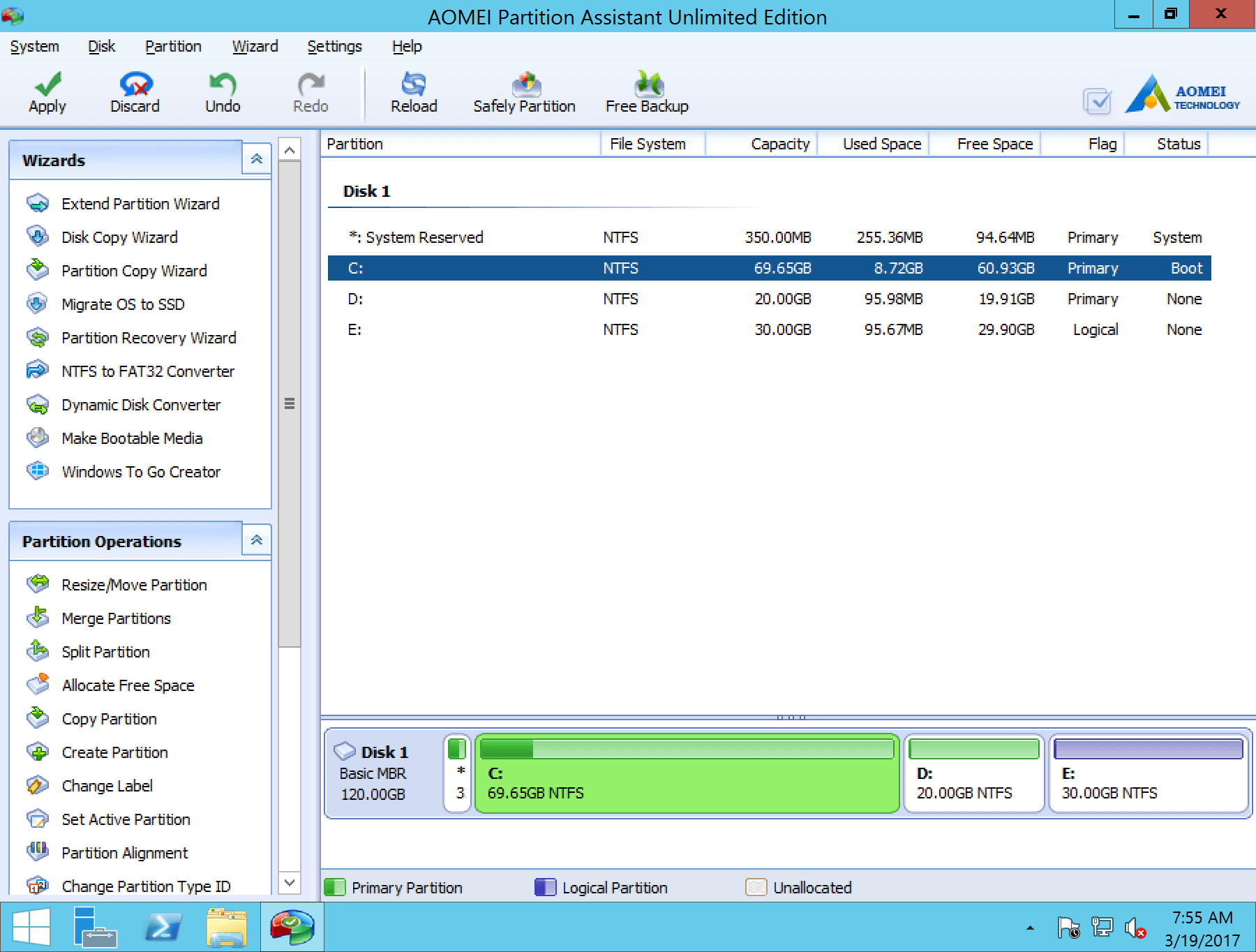Sort by the Capacity column header
This screenshot has width=1256, height=952.
761,144
